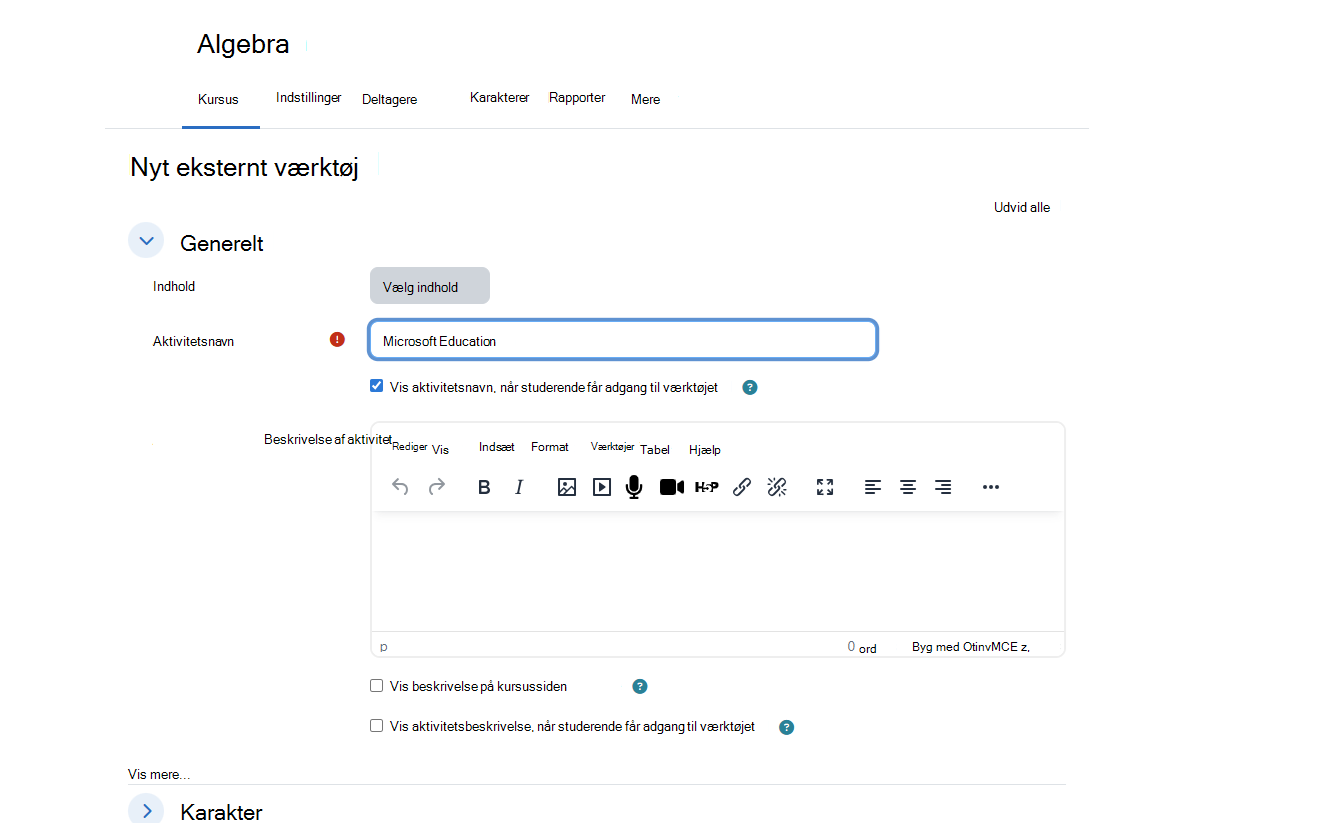Viewport: 1324px width, 823px height.
Task: Insert an image into the description
Action: point(567,487)
